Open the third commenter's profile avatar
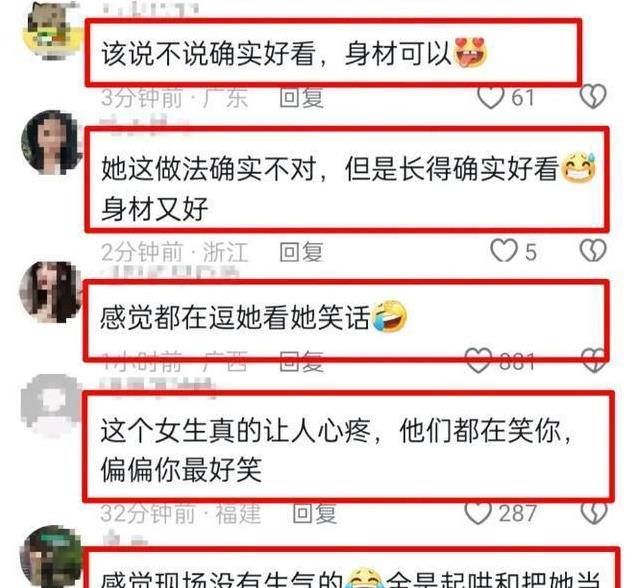Image resolution: width=636 pixels, height=588 pixels. (50, 293)
